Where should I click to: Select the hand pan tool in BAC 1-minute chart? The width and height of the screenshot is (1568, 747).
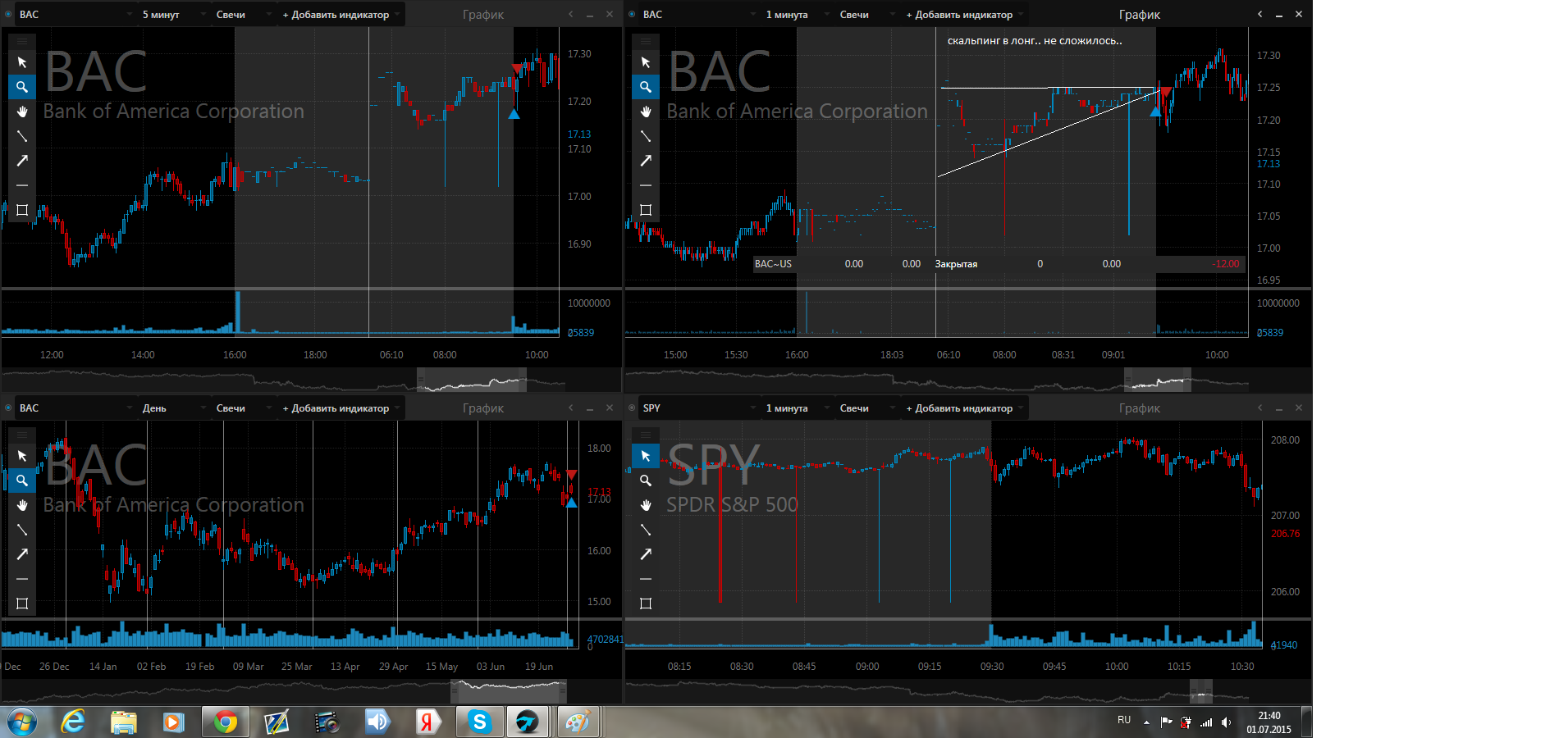(646, 112)
